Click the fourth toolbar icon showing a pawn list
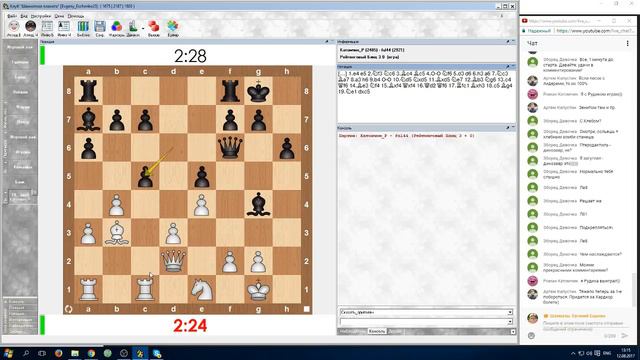The width and height of the screenshot is (640, 360). [x=64, y=27]
